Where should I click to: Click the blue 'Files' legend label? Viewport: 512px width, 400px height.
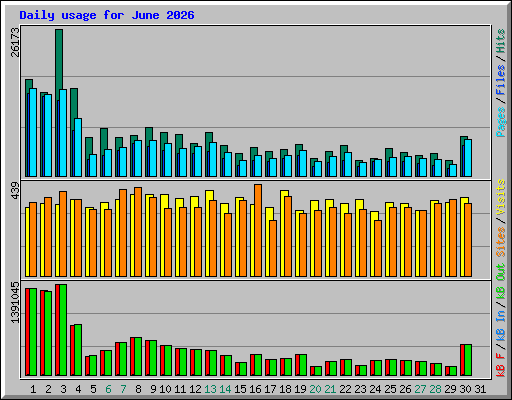(x=501, y=80)
